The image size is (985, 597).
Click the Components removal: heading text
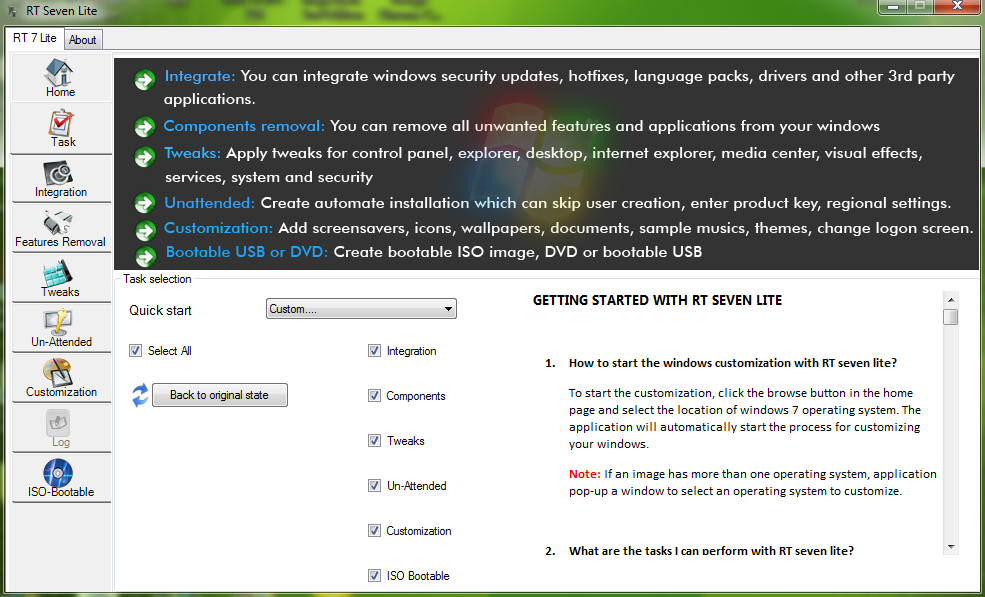point(244,126)
